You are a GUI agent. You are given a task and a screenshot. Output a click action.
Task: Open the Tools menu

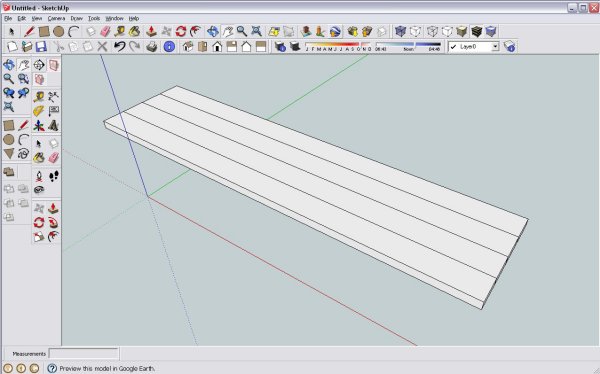pos(94,18)
